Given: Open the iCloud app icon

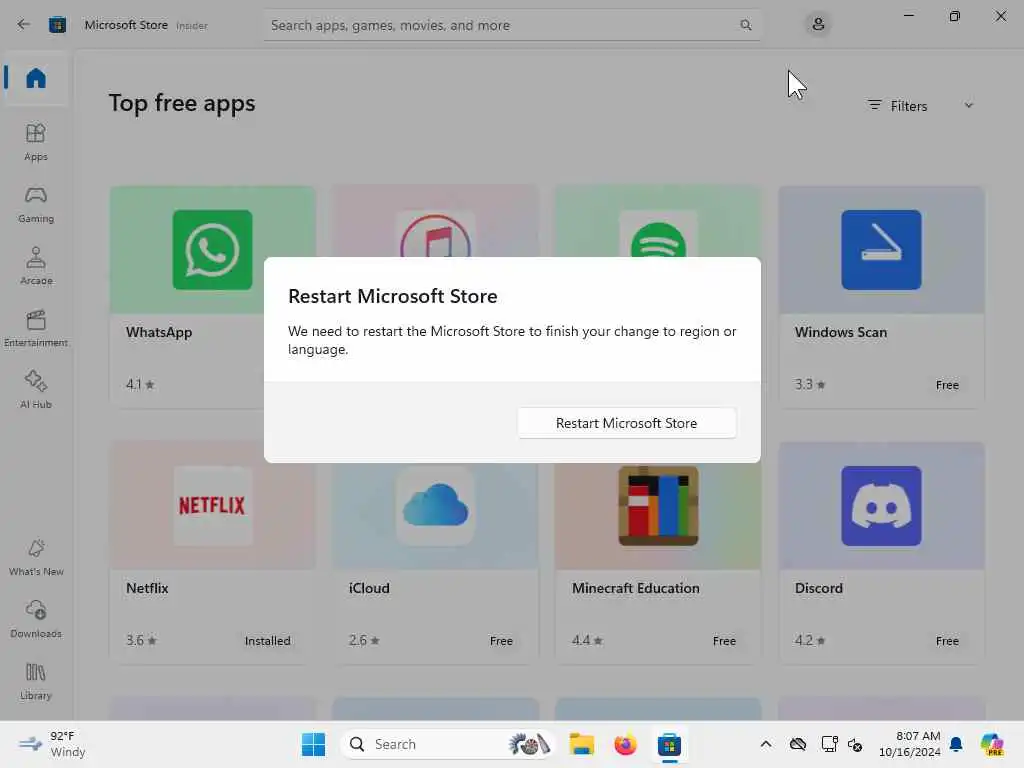Looking at the screenshot, I should click(435, 505).
